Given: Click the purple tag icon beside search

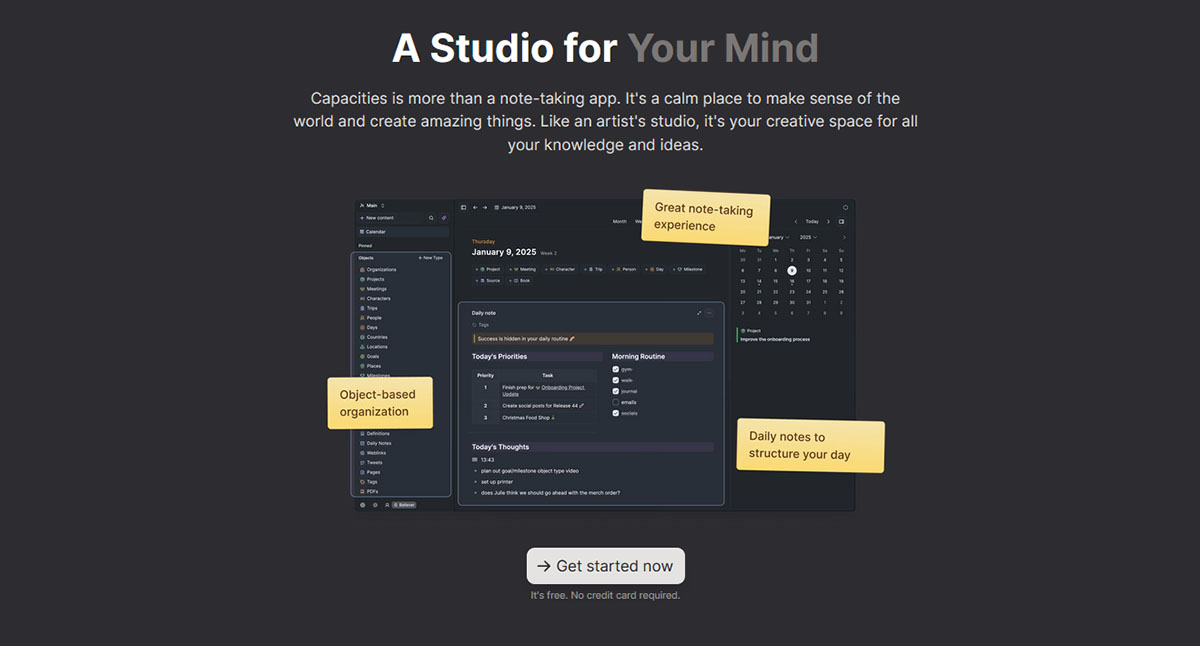Looking at the screenshot, I should [444, 217].
